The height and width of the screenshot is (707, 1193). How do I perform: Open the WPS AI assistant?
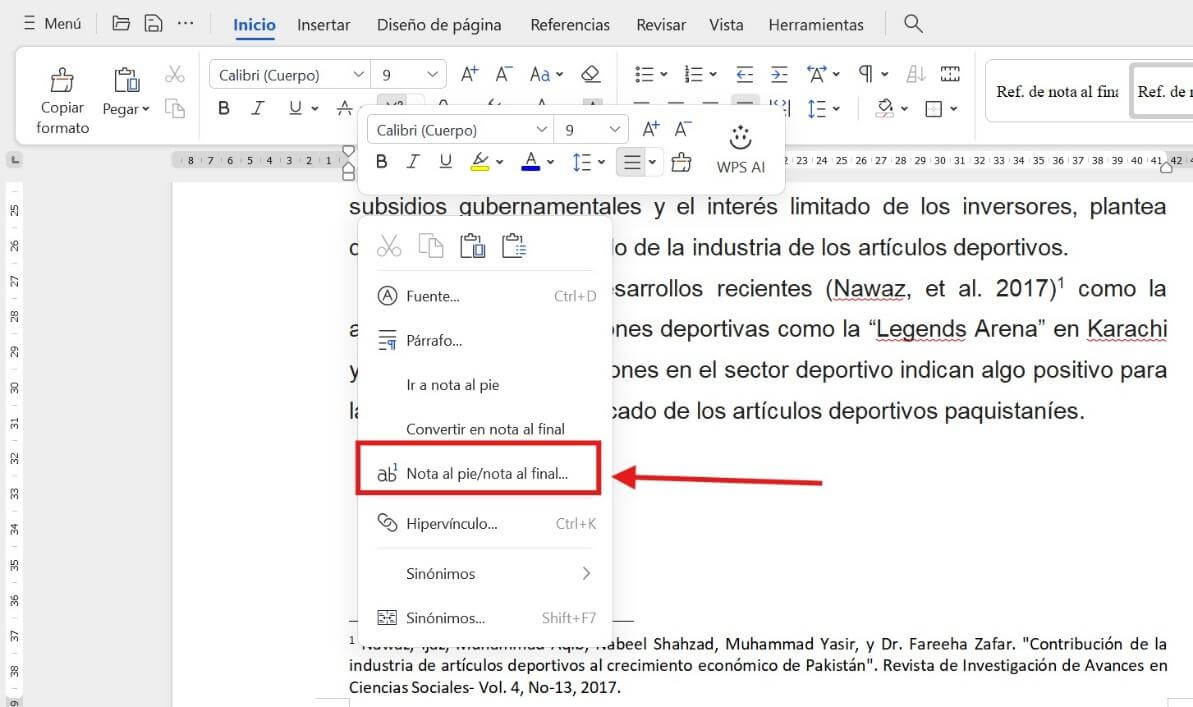[x=740, y=150]
